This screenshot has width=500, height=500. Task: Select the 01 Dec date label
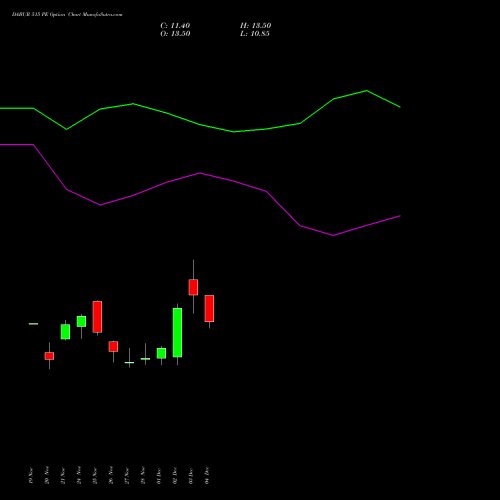coord(159,475)
